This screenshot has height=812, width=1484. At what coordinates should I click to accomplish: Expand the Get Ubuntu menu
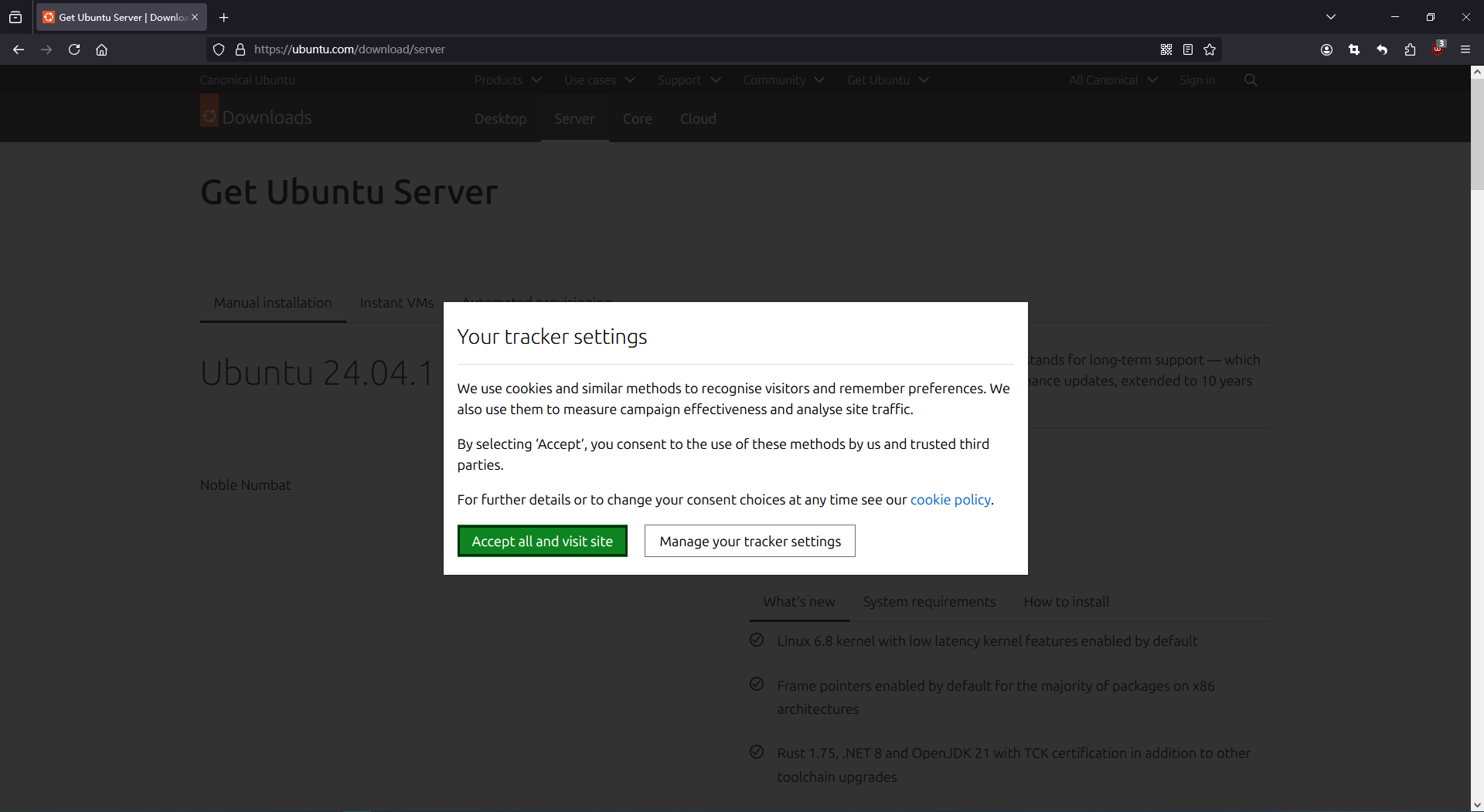coord(888,80)
